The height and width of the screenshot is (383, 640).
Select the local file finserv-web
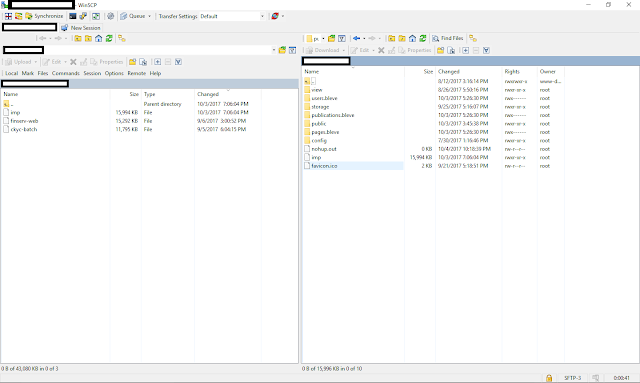pyautogui.click(x=24, y=121)
